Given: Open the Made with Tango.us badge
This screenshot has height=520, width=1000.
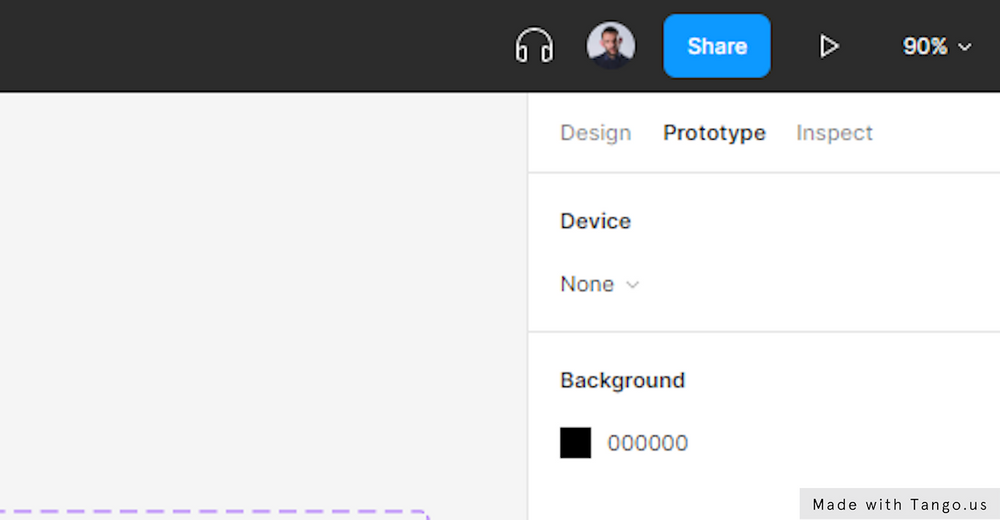Looking at the screenshot, I should click(x=899, y=504).
